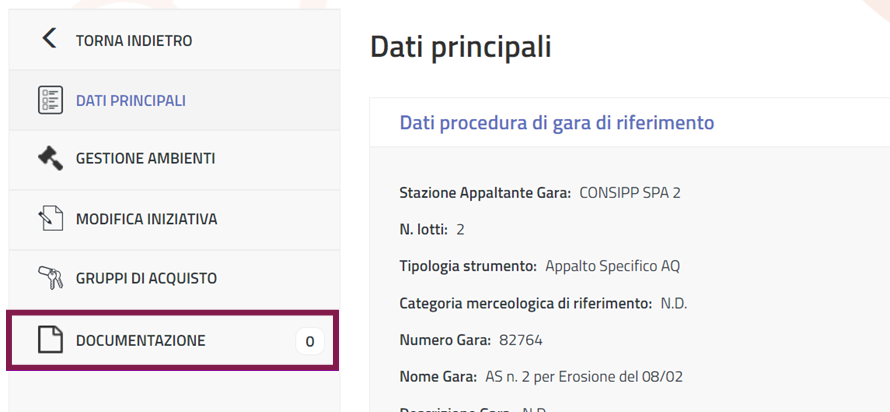Select the Dati Principali menu label
This screenshot has height=412, width=890.
pos(130,101)
